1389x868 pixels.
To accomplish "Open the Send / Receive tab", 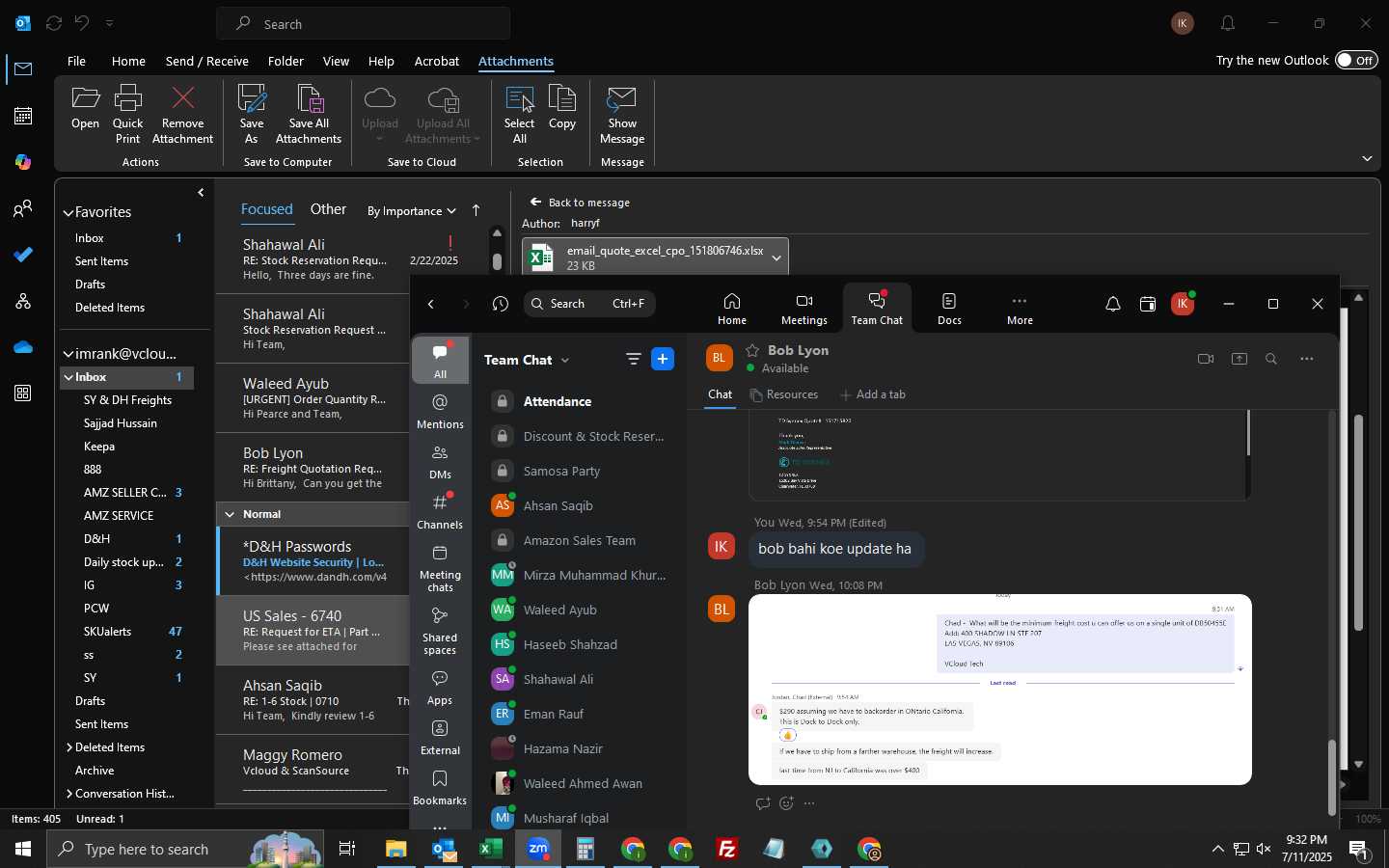I will click(x=207, y=61).
